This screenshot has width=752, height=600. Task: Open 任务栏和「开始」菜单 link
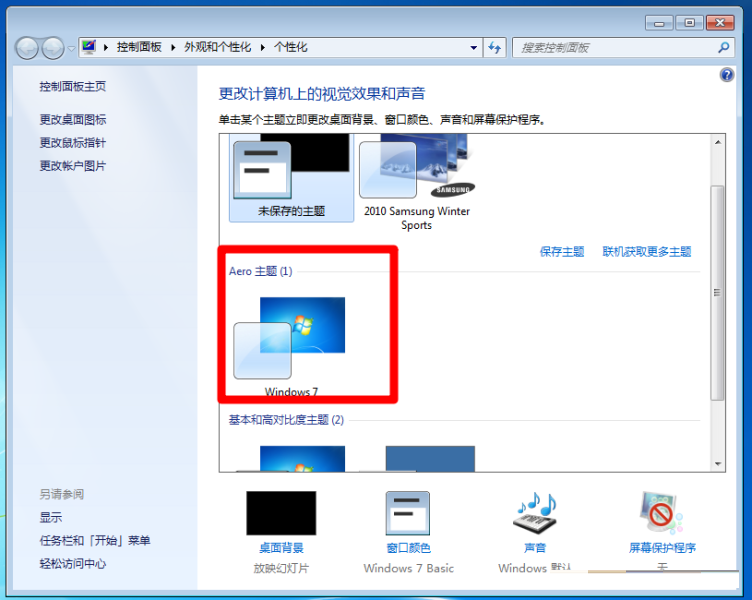click(x=94, y=541)
